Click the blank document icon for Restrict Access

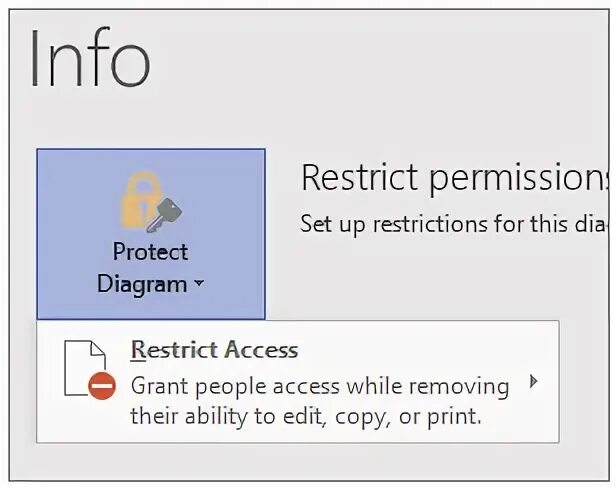click(85, 368)
